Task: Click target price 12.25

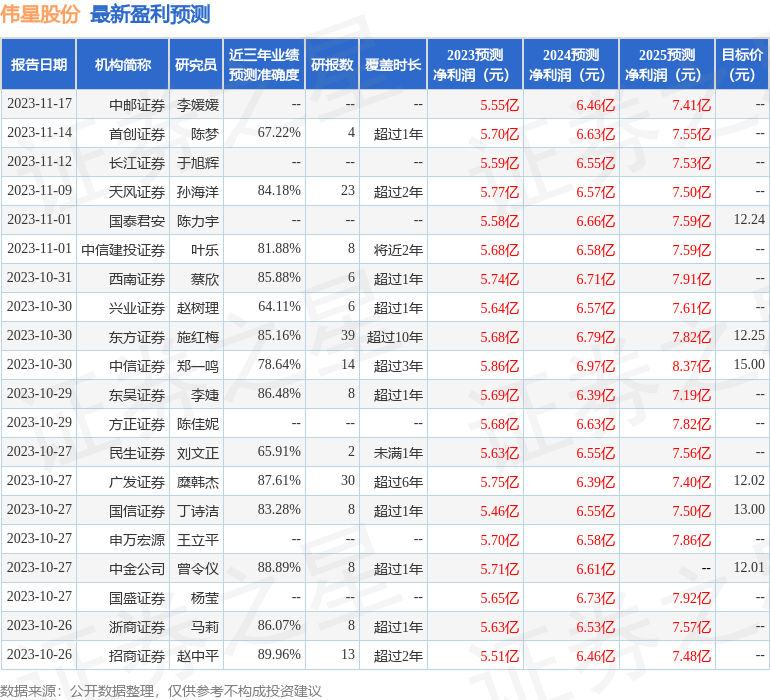Action: [x=749, y=336]
